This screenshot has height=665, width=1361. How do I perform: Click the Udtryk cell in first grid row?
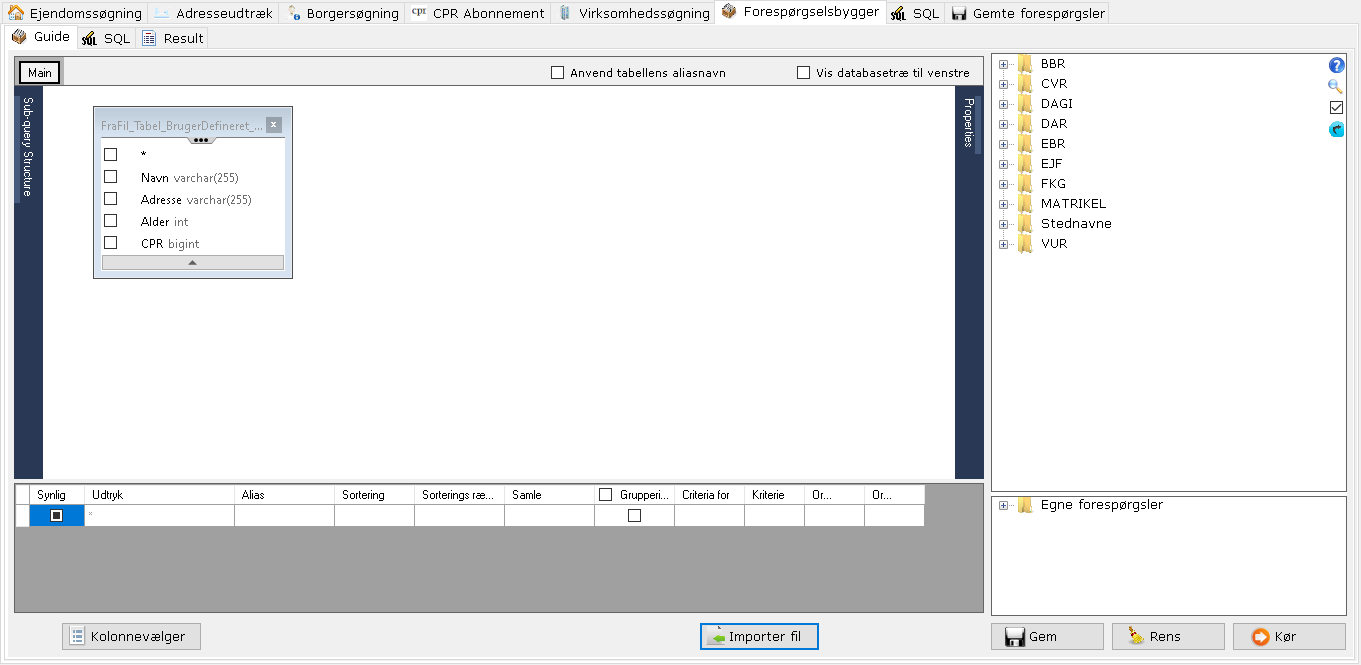(x=160, y=516)
